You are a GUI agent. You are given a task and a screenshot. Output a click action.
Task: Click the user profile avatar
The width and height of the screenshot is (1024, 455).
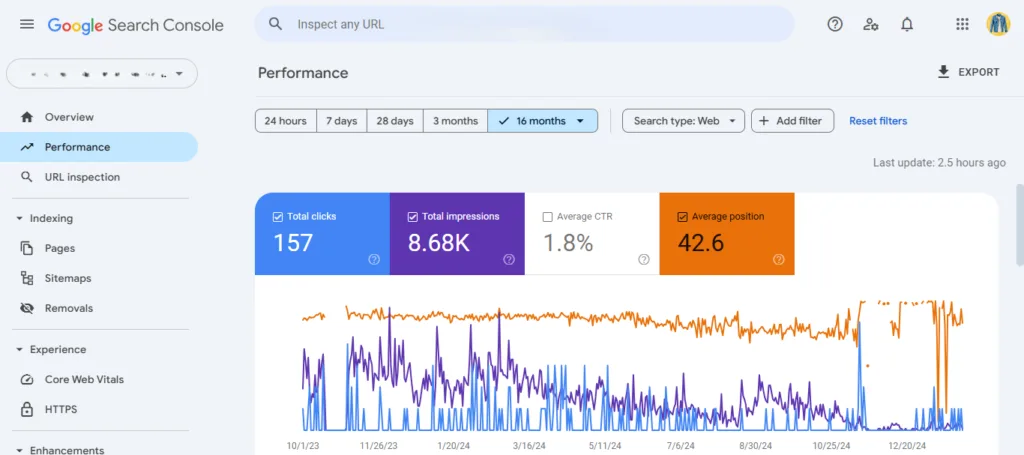pos(998,24)
